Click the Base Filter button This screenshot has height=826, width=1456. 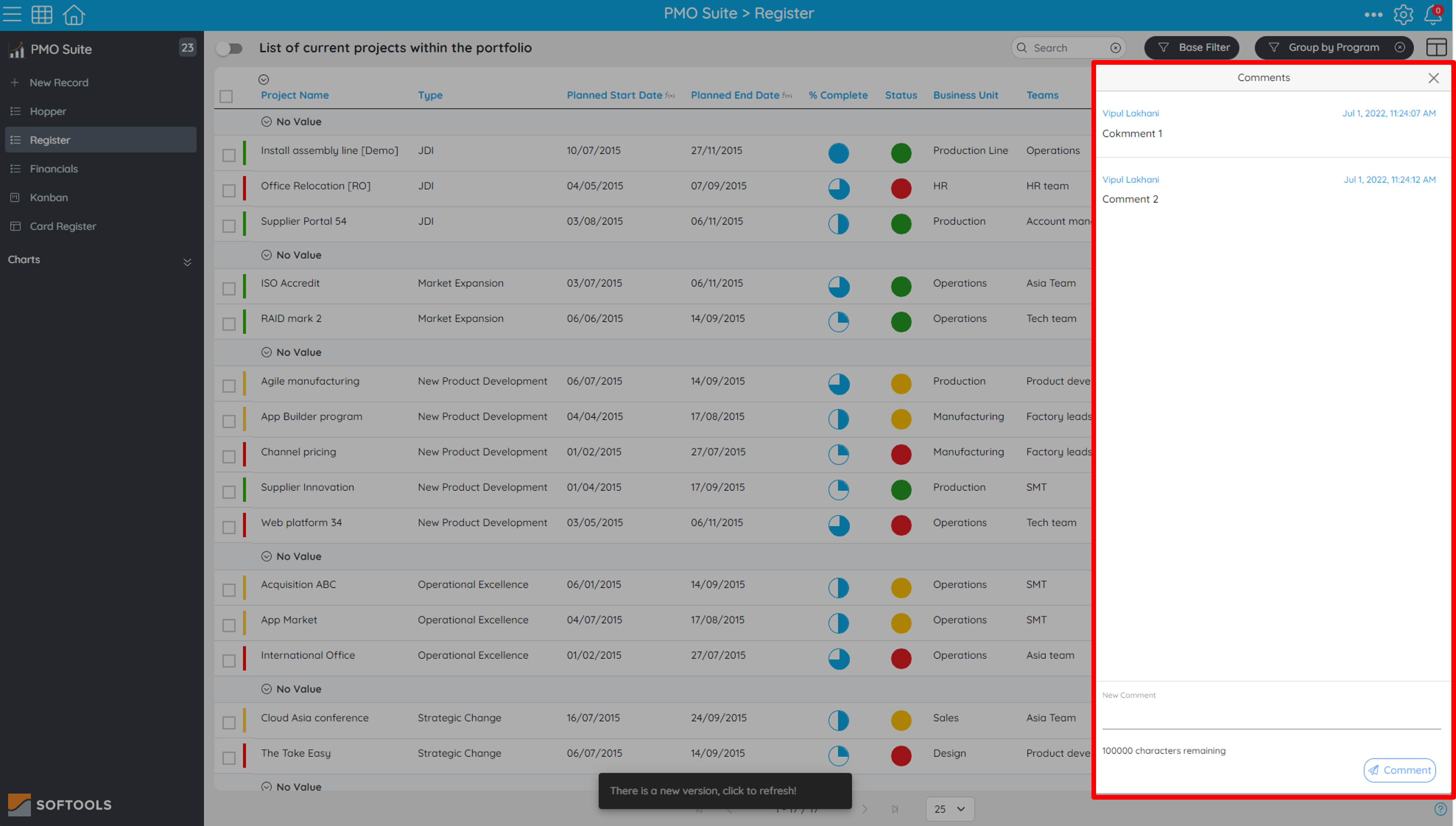tap(1192, 47)
